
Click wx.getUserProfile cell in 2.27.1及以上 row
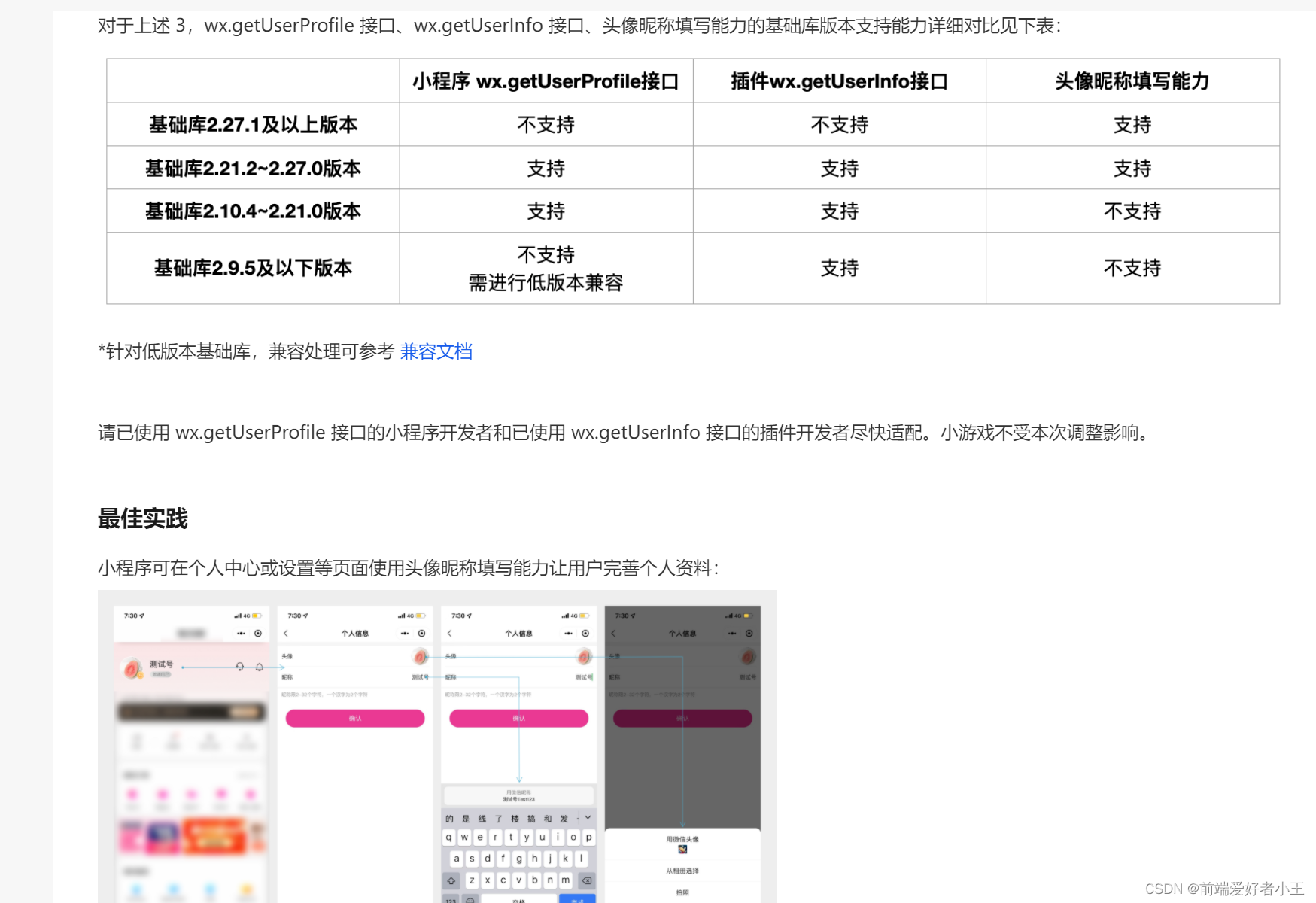click(x=546, y=124)
